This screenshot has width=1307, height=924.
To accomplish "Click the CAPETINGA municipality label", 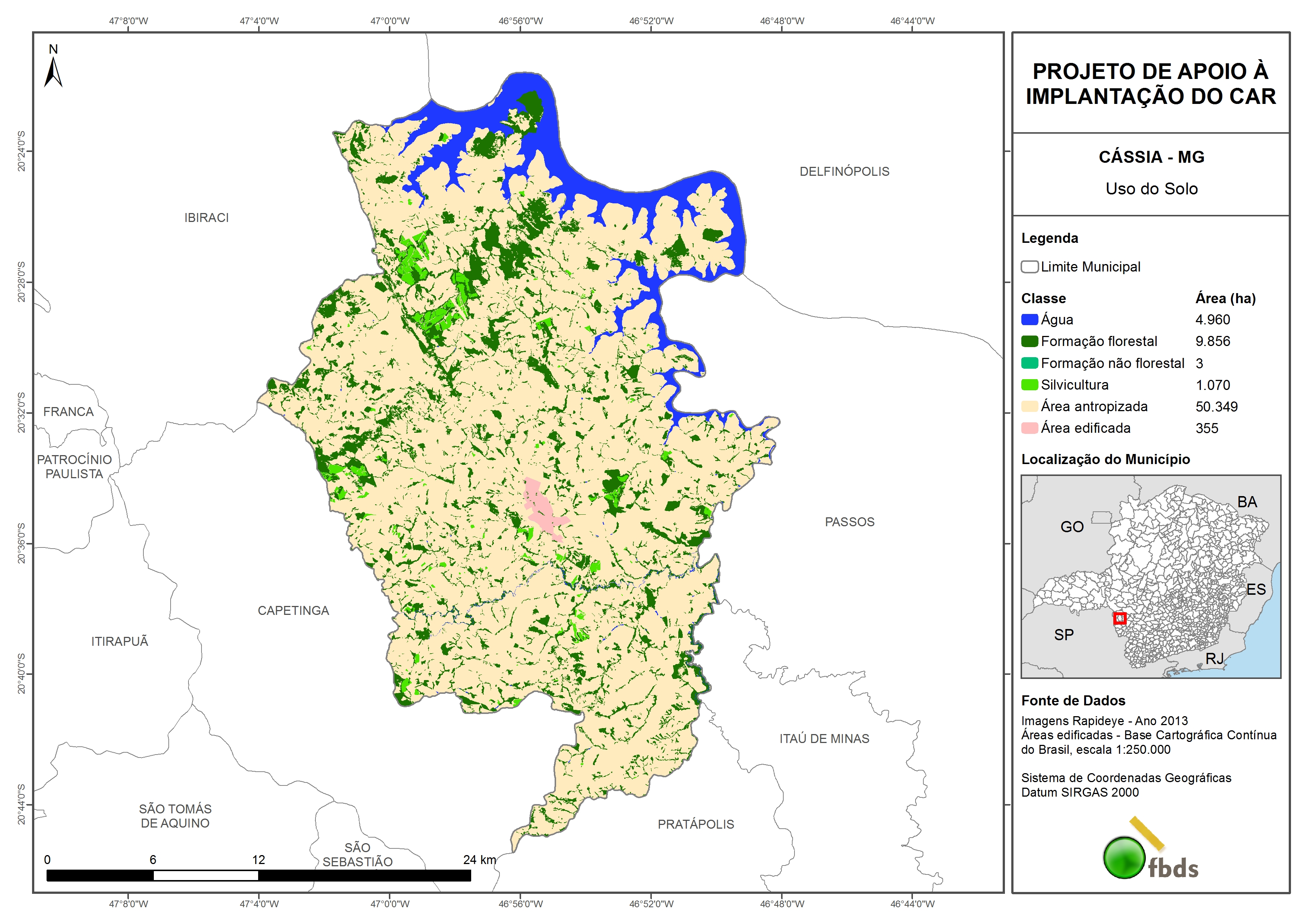I will click(x=293, y=611).
